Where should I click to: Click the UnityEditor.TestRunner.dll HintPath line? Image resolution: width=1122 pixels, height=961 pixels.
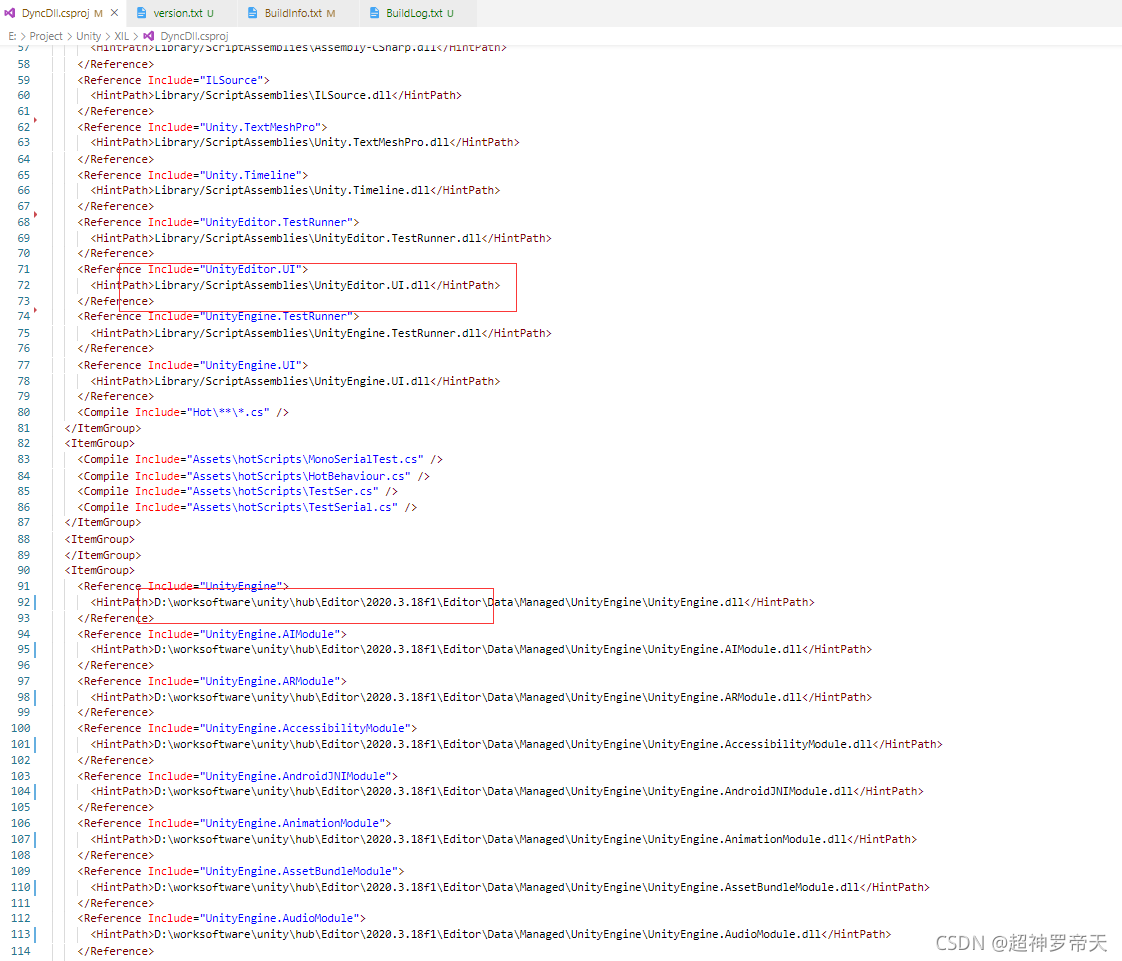click(x=321, y=238)
